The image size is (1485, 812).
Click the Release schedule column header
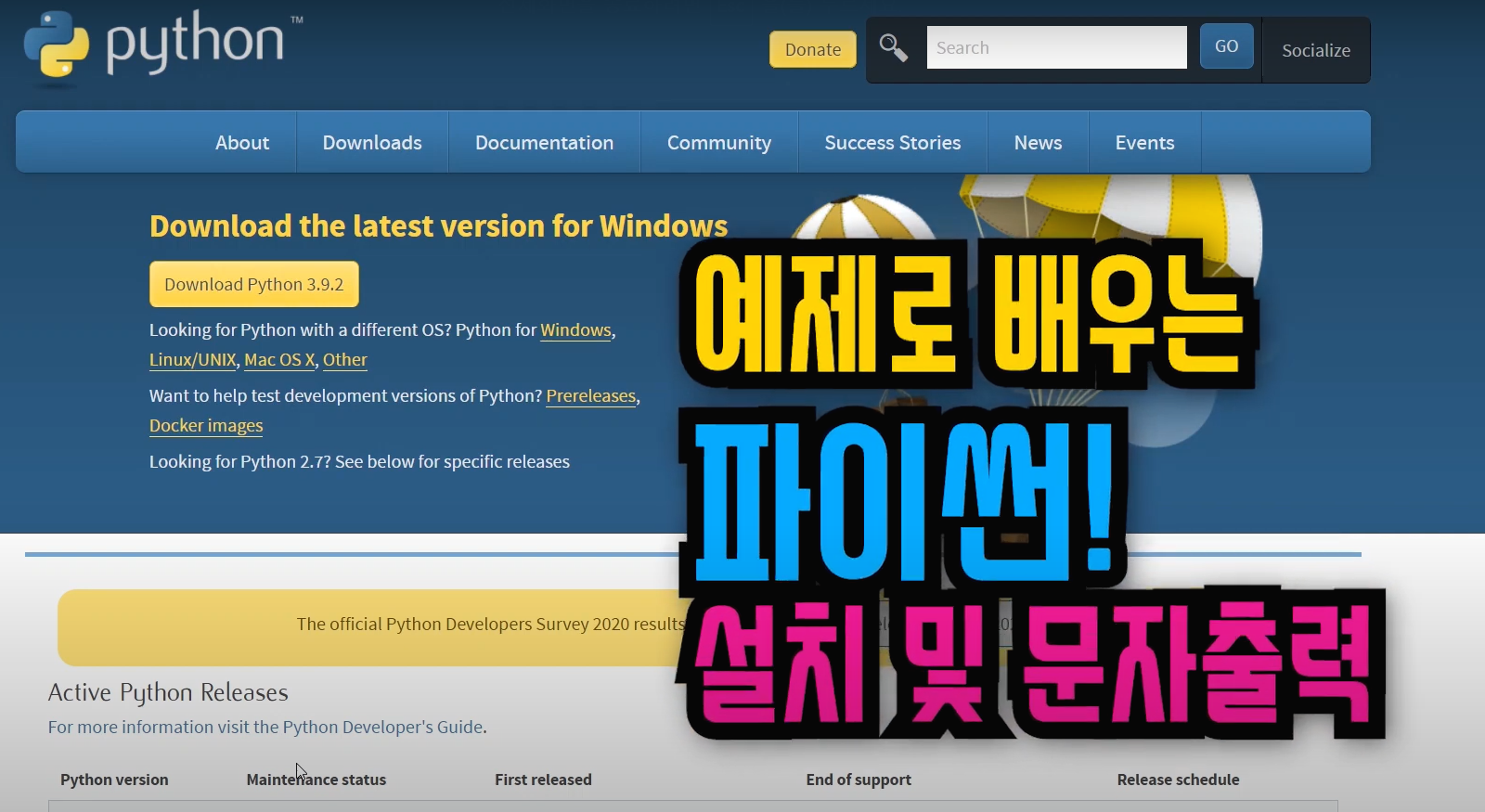(x=1178, y=780)
